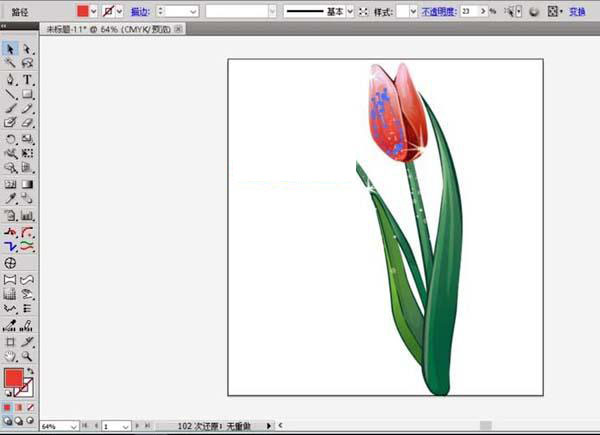Viewport: 600px width, 435px height.
Task: Open stroke weight dropdown
Action: (x=193, y=12)
